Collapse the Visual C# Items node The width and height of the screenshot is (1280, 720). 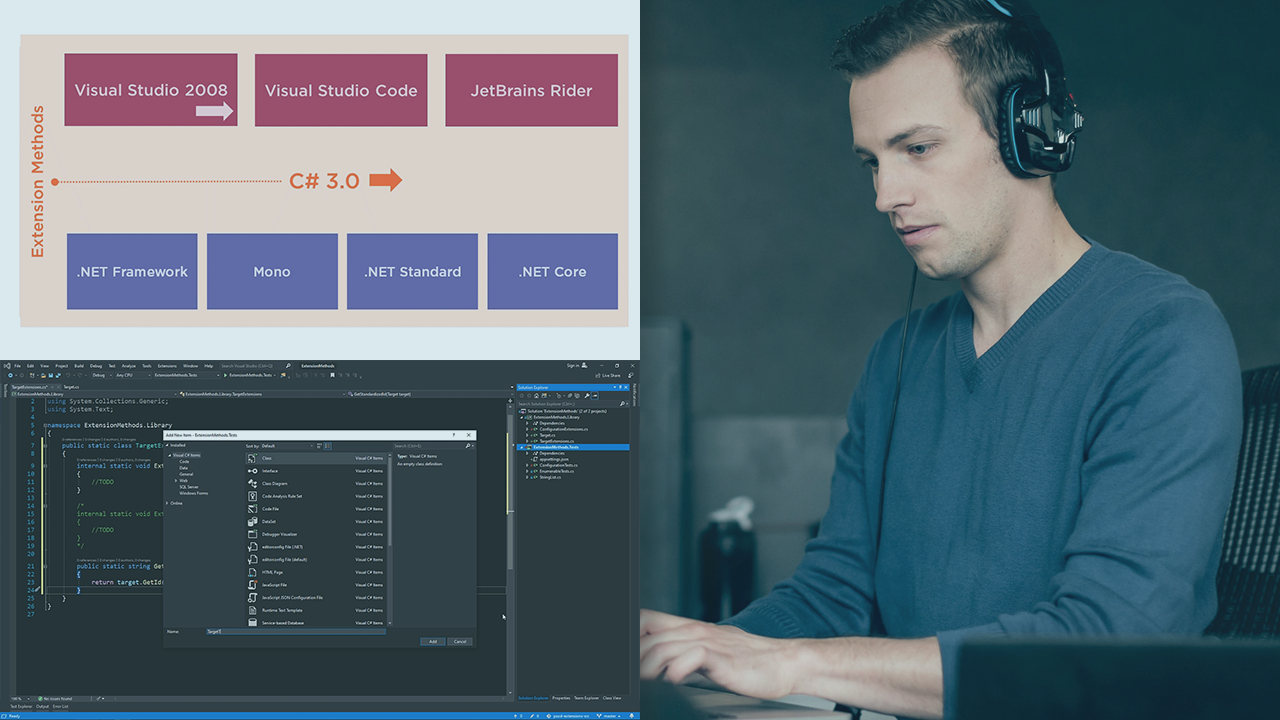coord(169,455)
